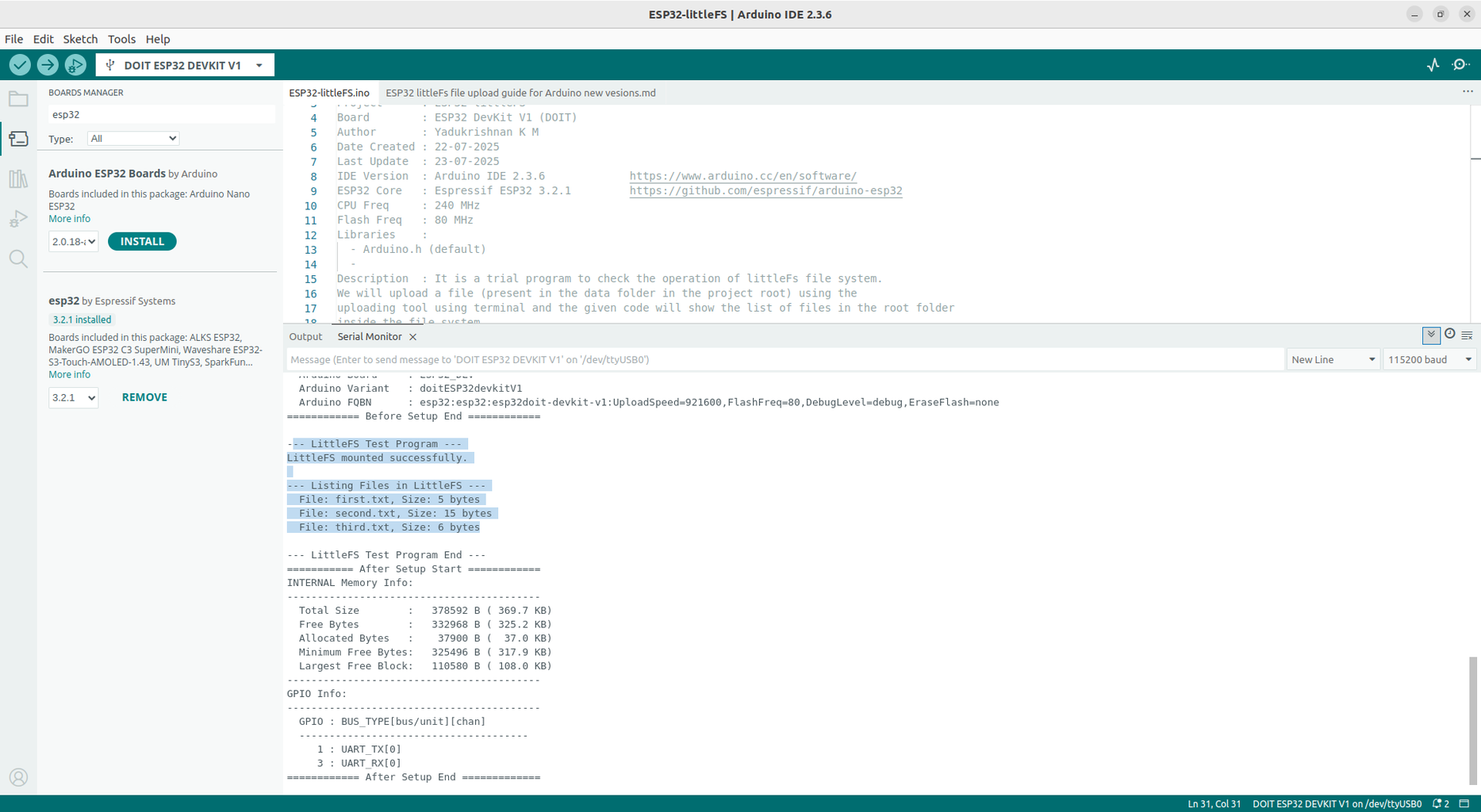The height and width of the screenshot is (812, 1481).
Task: Click REMOVE for the esp32 package
Action: coord(144,397)
